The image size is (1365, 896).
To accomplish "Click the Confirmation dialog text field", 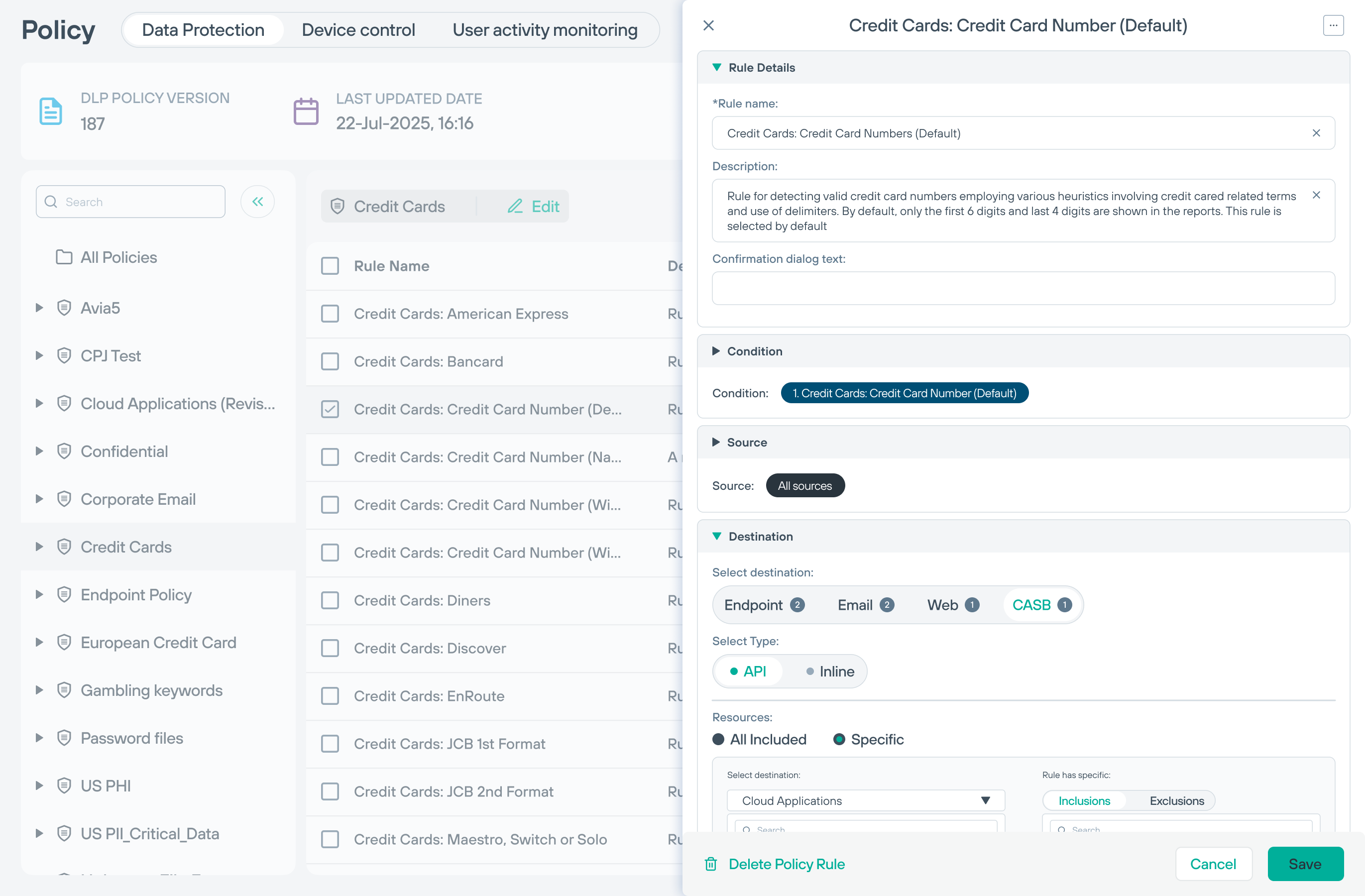I will [1023, 288].
